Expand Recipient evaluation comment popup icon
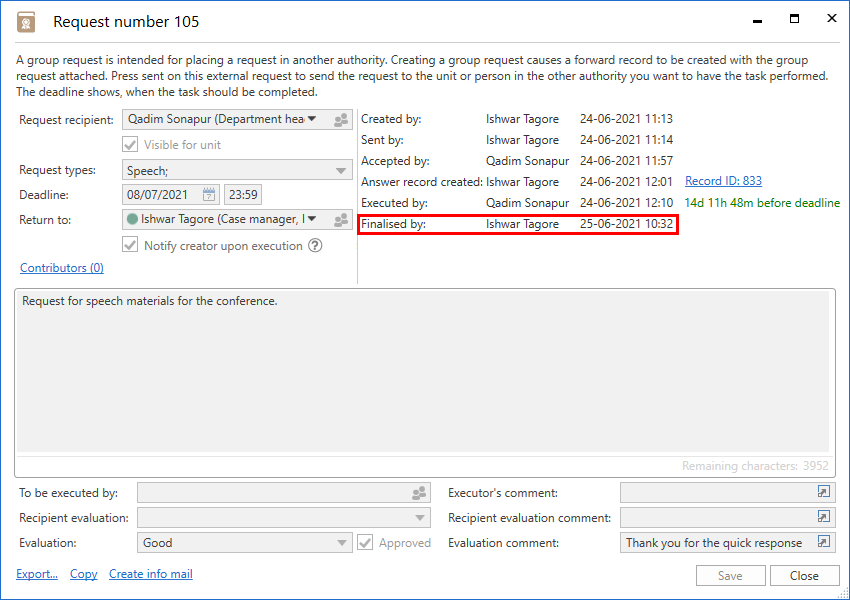This screenshot has width=850, height=600. 824,518
